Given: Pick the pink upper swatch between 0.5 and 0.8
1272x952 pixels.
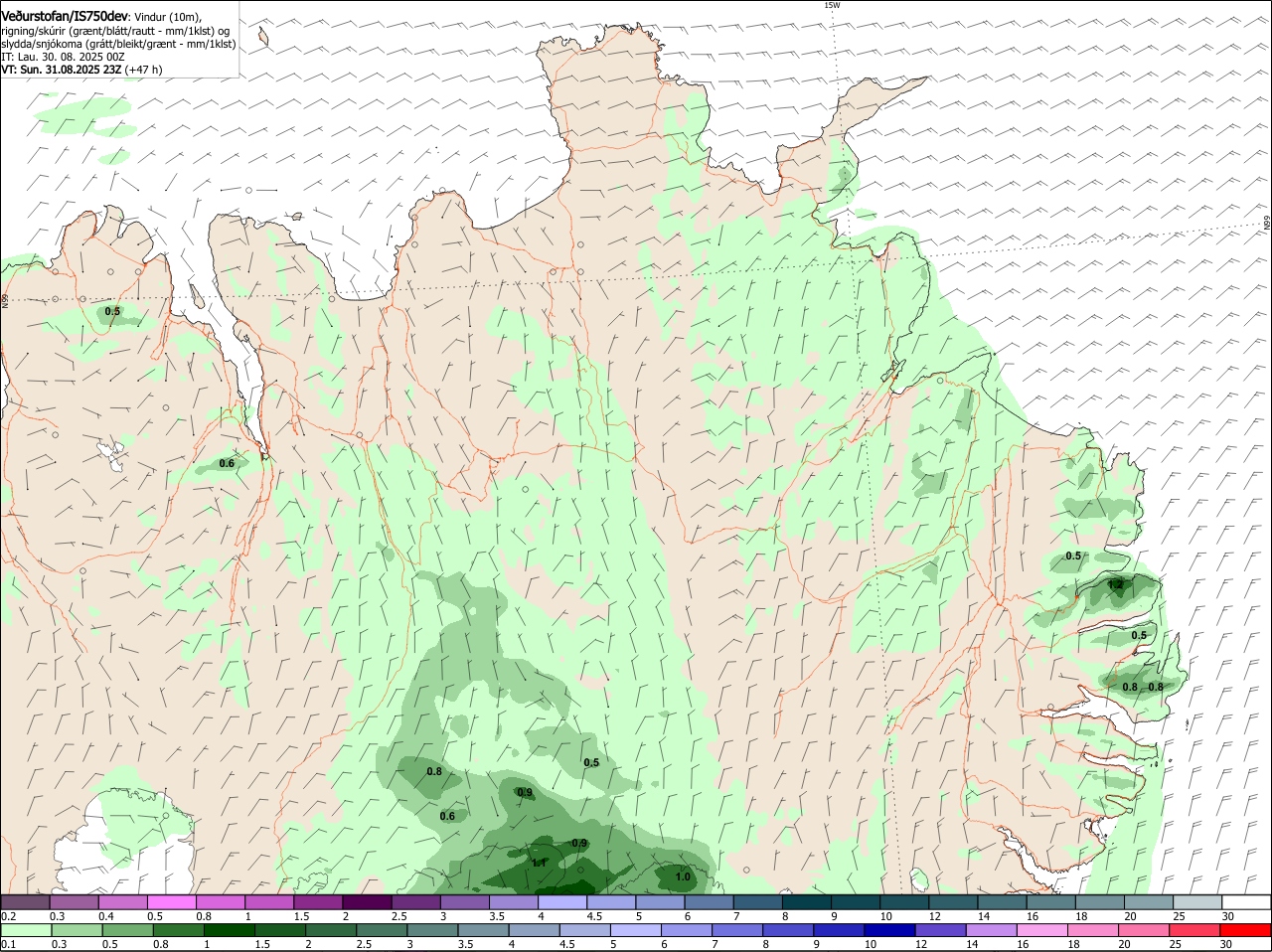Looking at the screenshot, I should [x=172, y=902].
